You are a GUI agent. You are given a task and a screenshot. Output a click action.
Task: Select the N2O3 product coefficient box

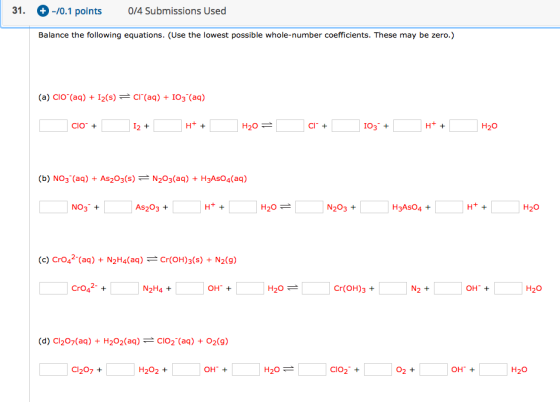click(309, 207)
